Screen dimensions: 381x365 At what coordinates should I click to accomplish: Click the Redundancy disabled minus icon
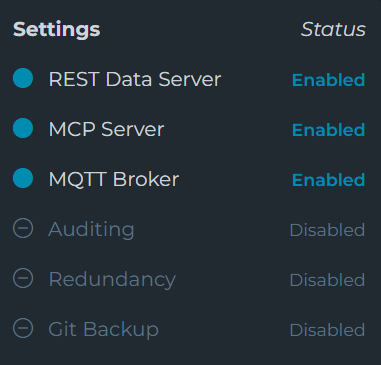point(23,278)
